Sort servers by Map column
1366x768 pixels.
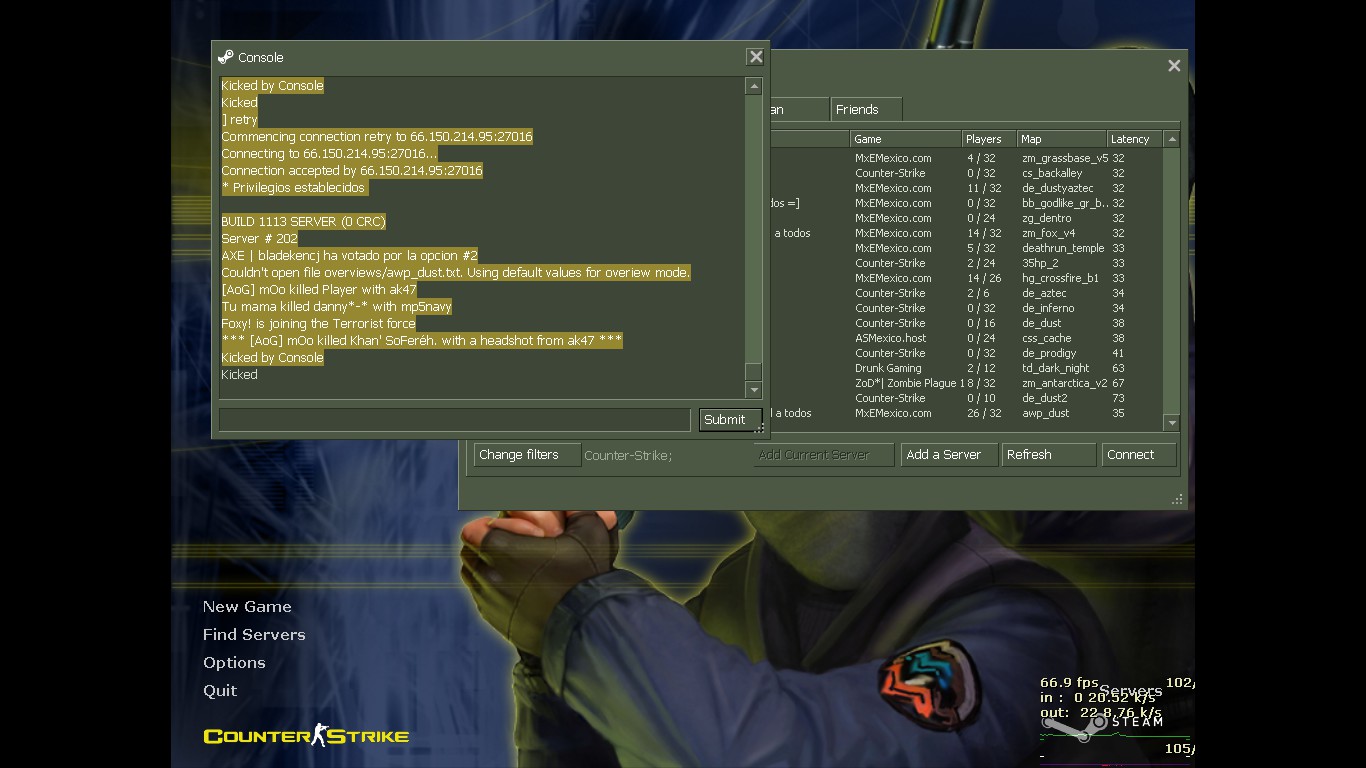[x=1062, y=139]
